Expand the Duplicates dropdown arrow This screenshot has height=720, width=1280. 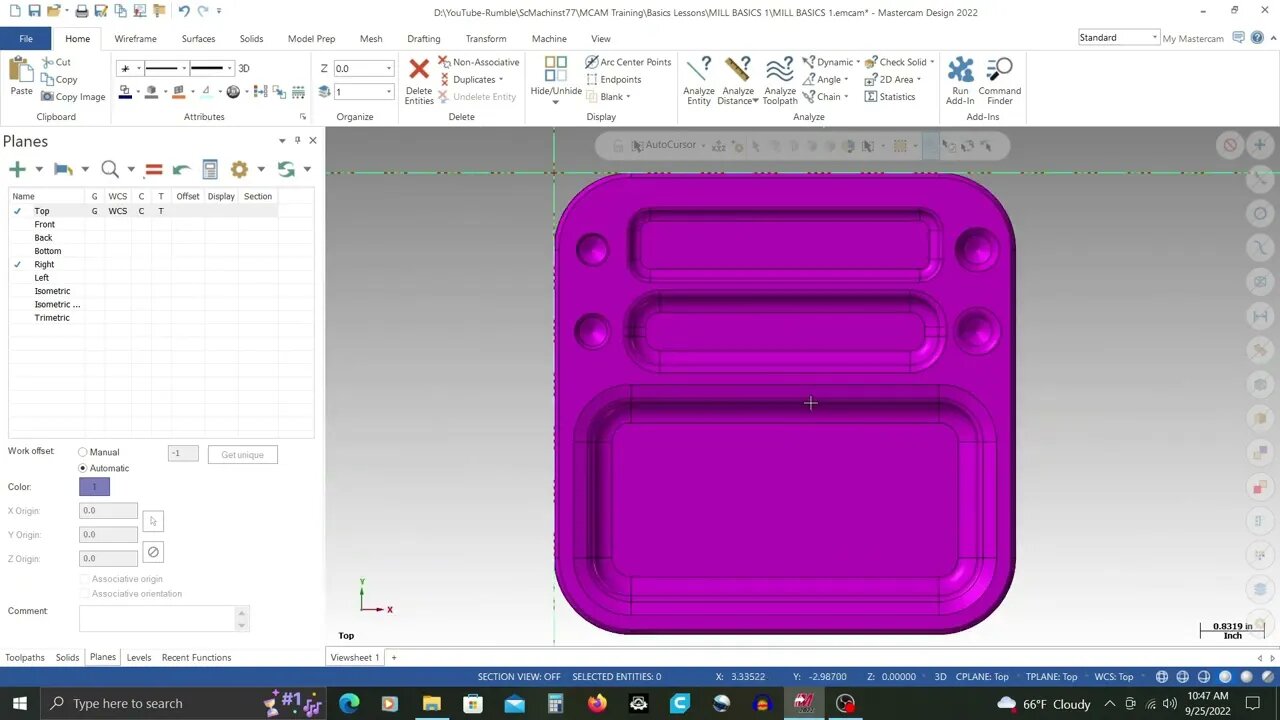(x=501, y=80)
